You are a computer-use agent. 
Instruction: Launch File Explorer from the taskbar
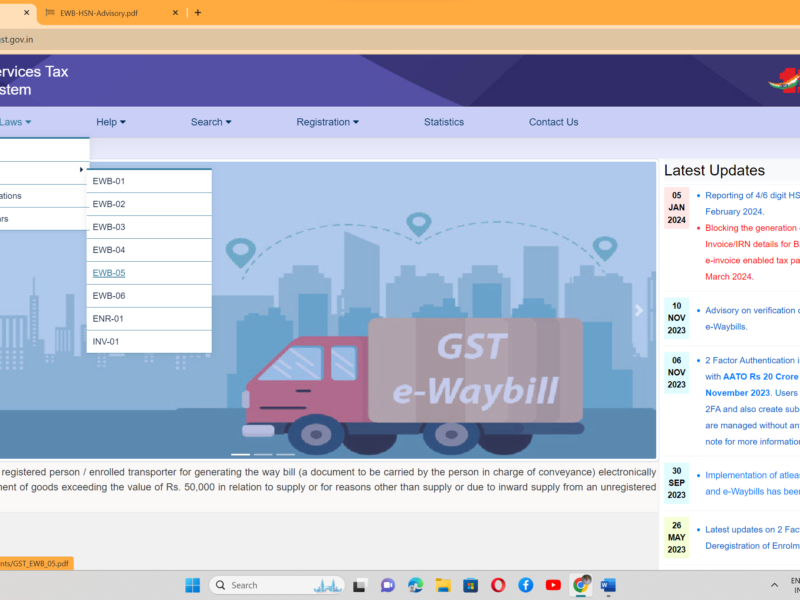point(443,585)
